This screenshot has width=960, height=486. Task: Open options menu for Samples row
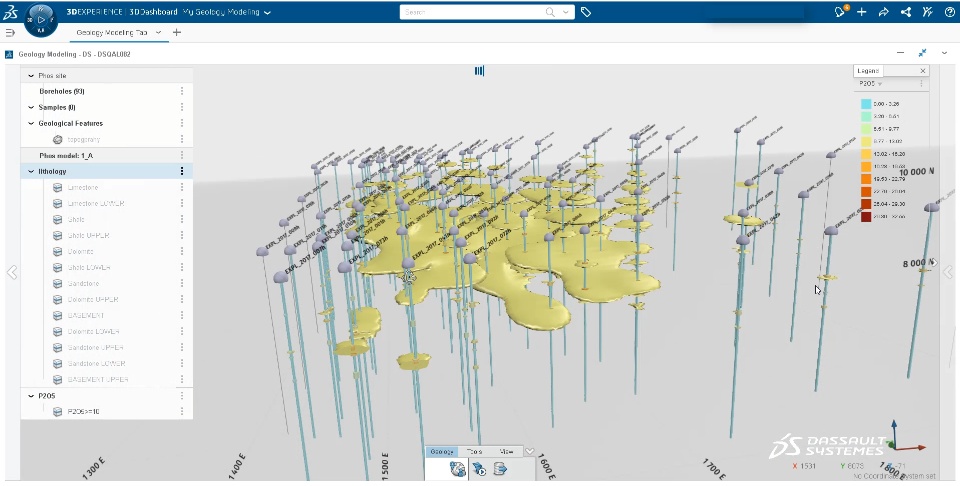[182, 107]
